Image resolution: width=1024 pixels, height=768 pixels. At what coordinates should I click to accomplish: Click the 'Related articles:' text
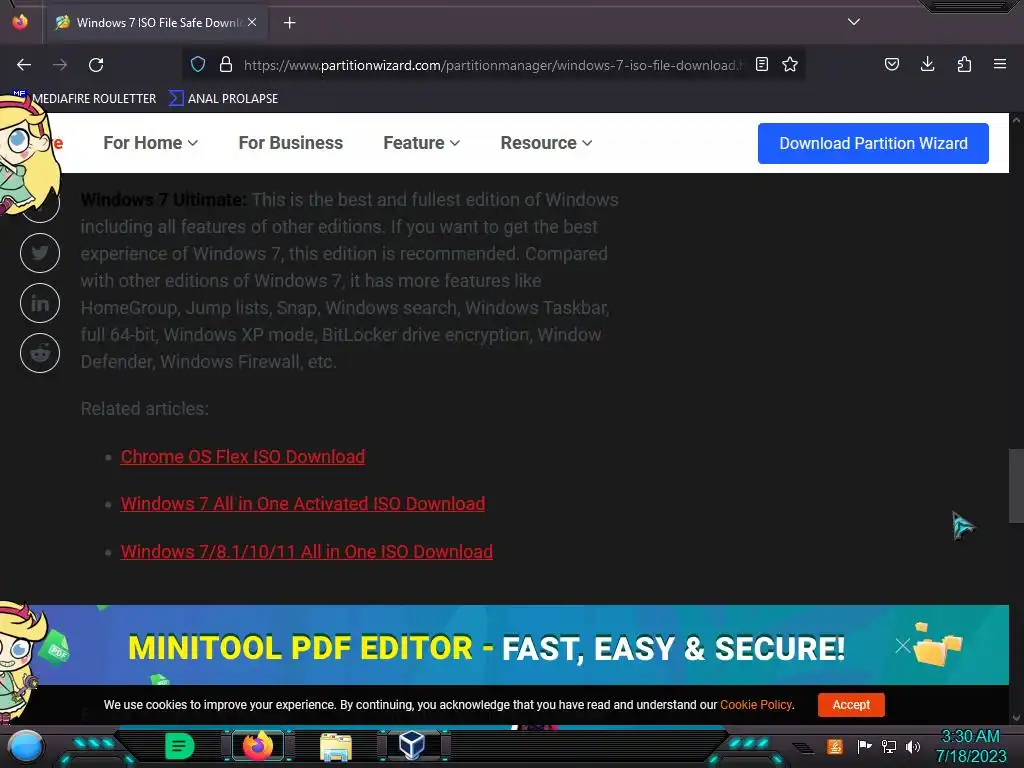145,409
